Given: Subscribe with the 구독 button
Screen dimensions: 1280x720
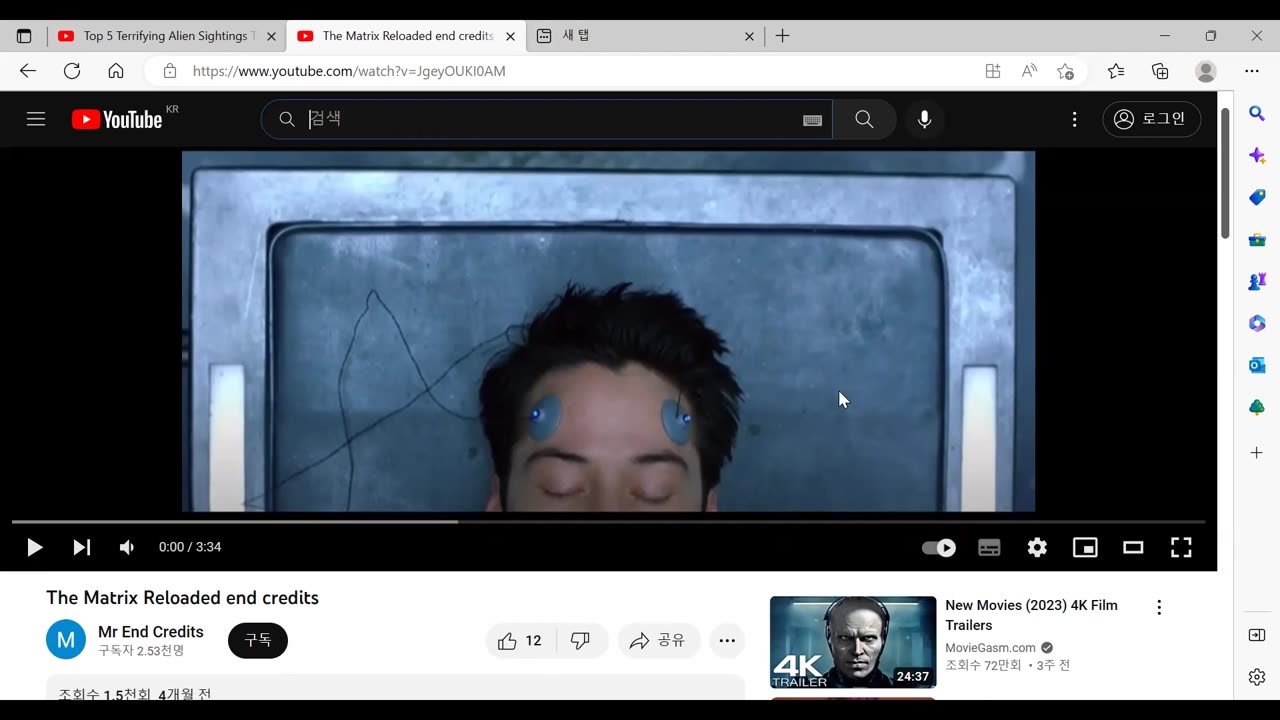Looking at the screenshot, I should tap(258, 640).
